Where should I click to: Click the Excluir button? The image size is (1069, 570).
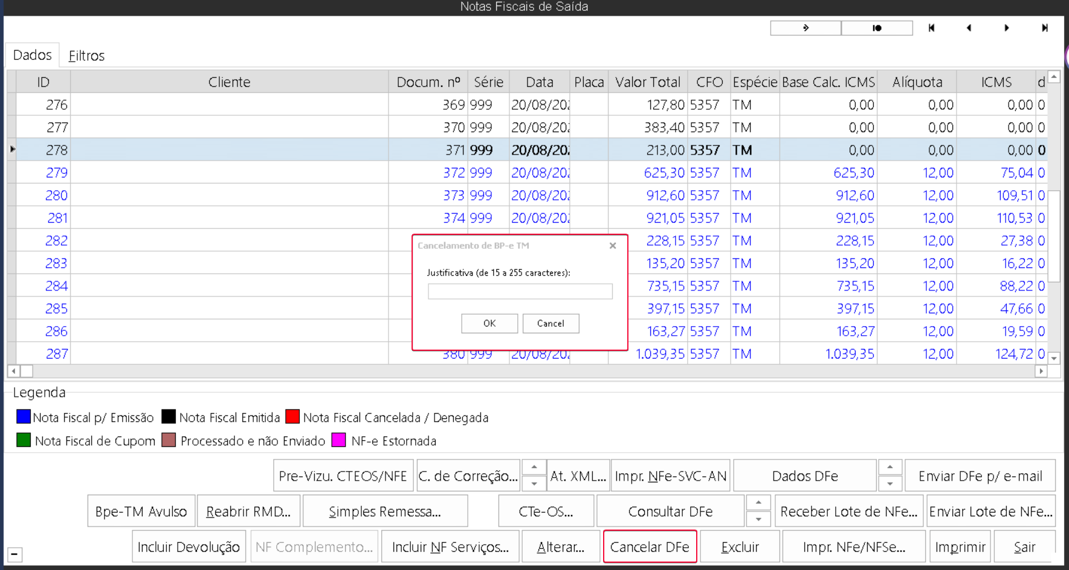coord(740,547)
